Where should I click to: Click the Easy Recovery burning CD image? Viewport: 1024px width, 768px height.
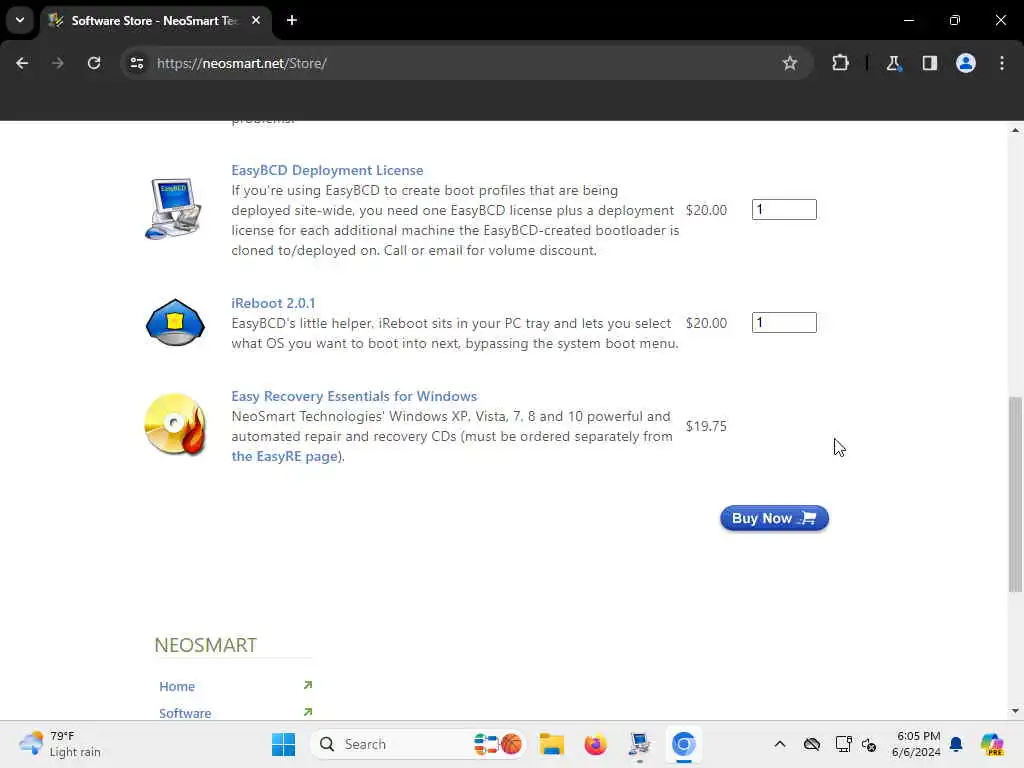point(175,424)
